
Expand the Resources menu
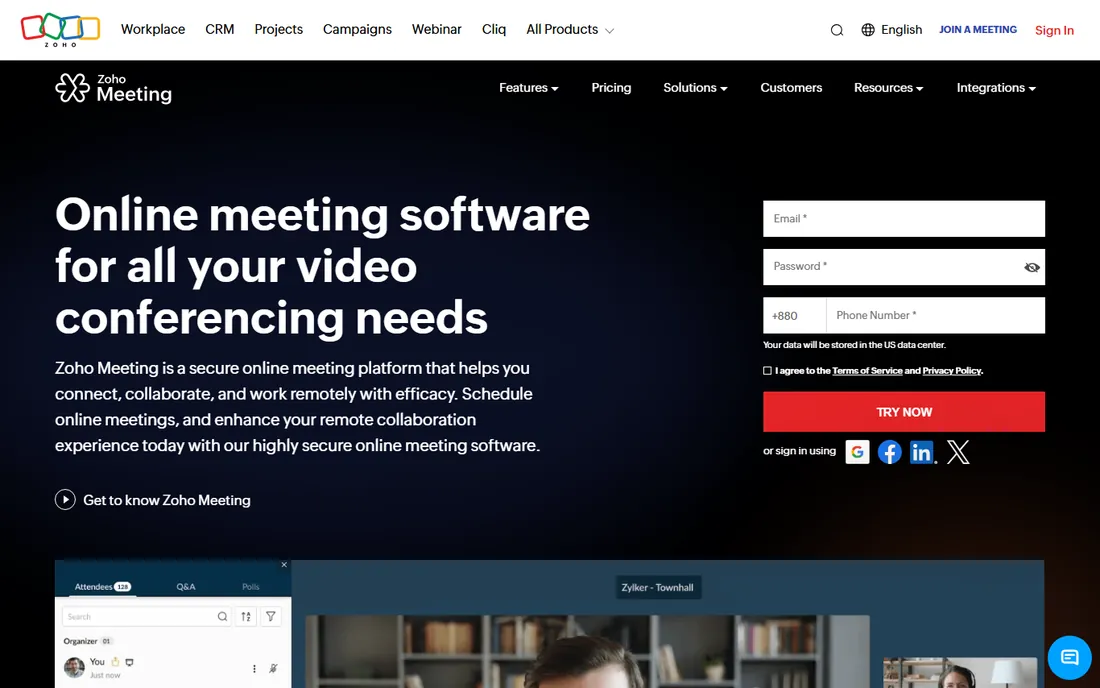[888, 88]
